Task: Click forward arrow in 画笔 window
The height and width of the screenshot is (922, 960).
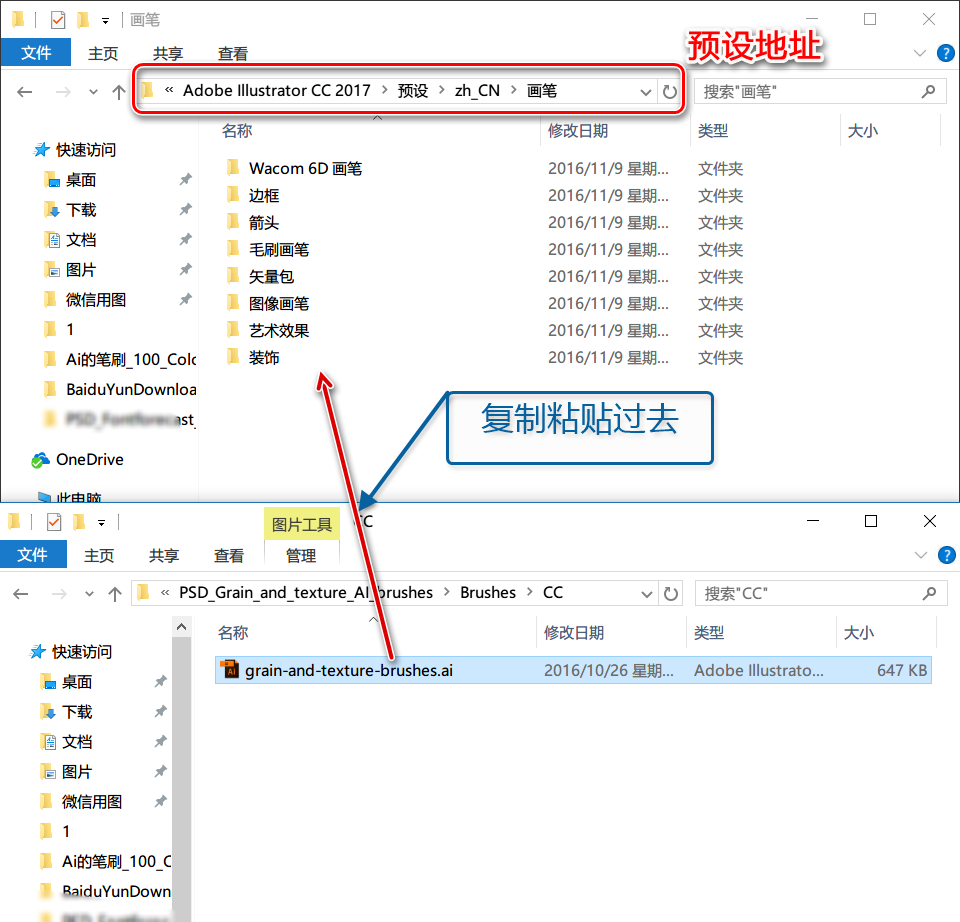Action: pos(63,92)
